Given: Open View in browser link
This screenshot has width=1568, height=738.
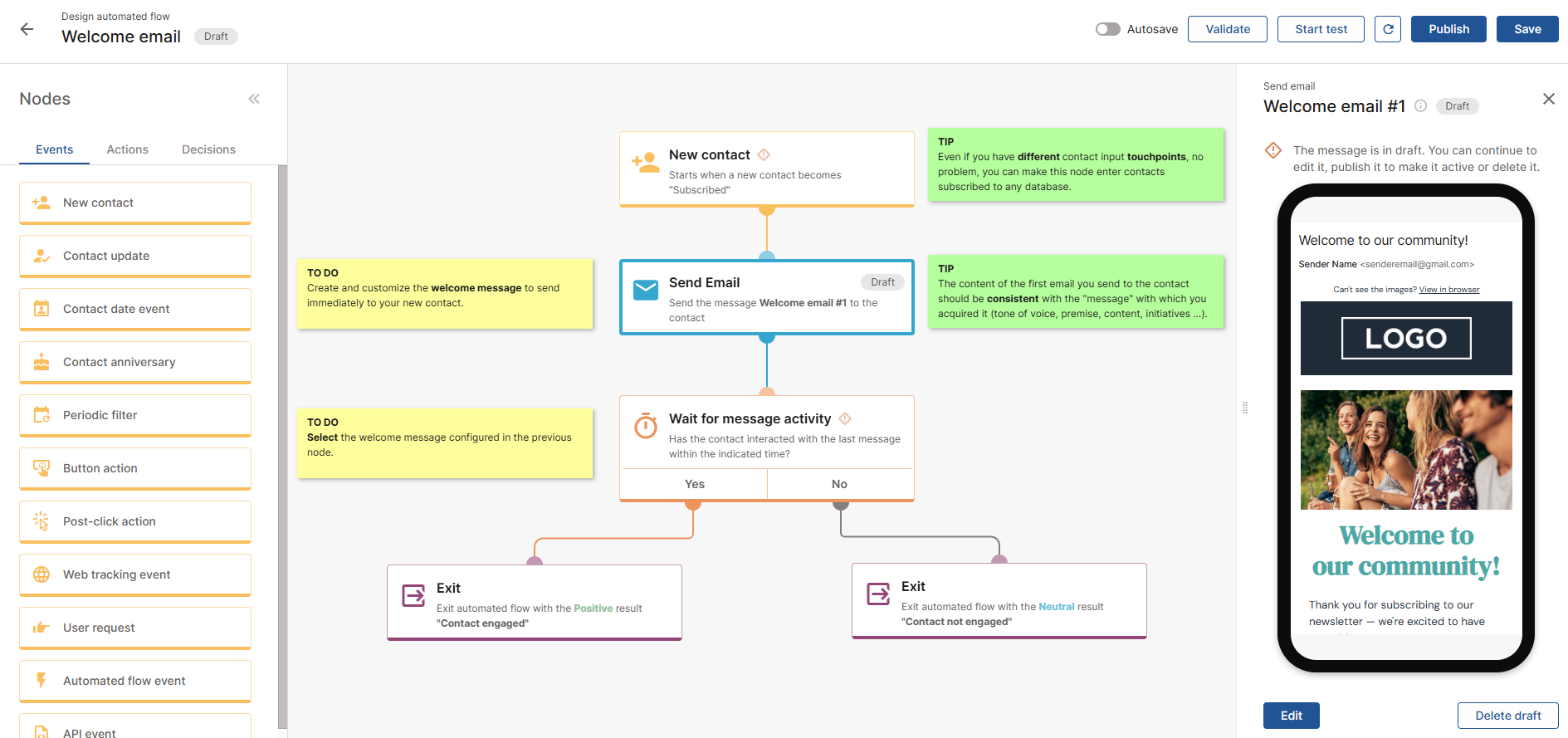Looking at the screenshot, I should coord(1448,290).
